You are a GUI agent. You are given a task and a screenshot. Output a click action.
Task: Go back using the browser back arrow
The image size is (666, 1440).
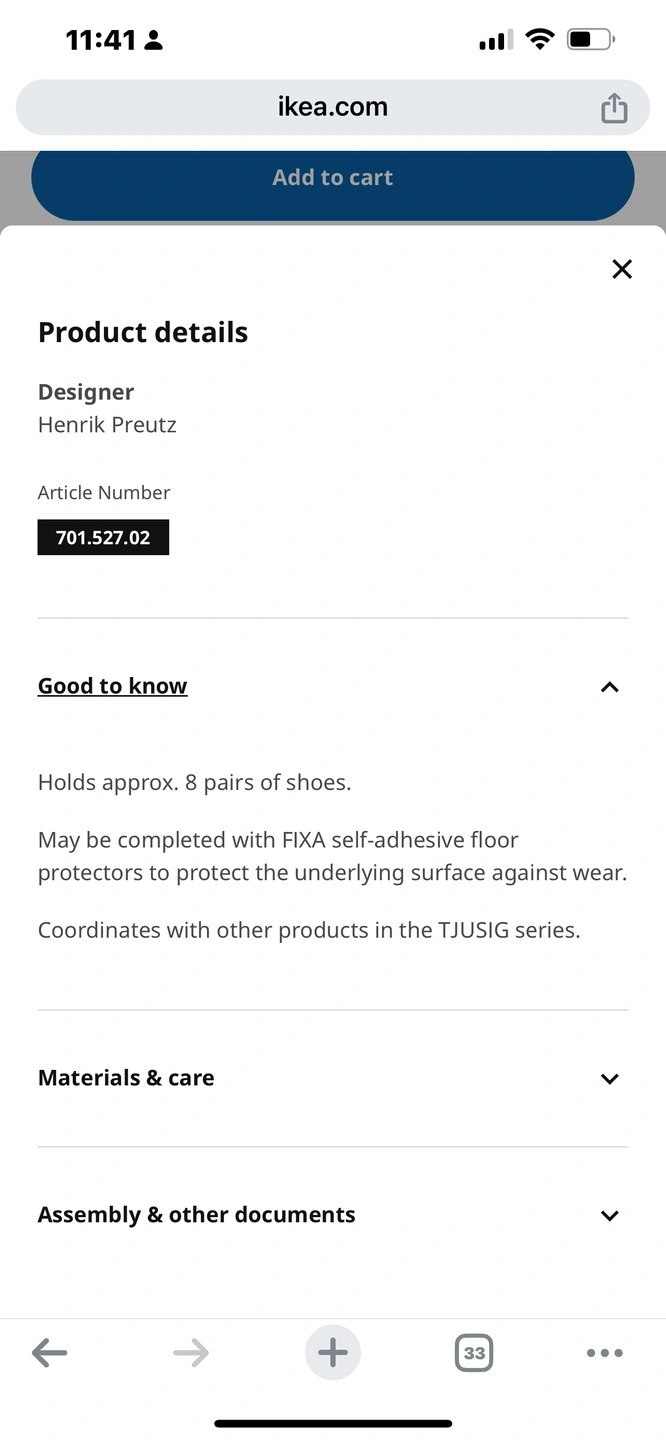49,1353
